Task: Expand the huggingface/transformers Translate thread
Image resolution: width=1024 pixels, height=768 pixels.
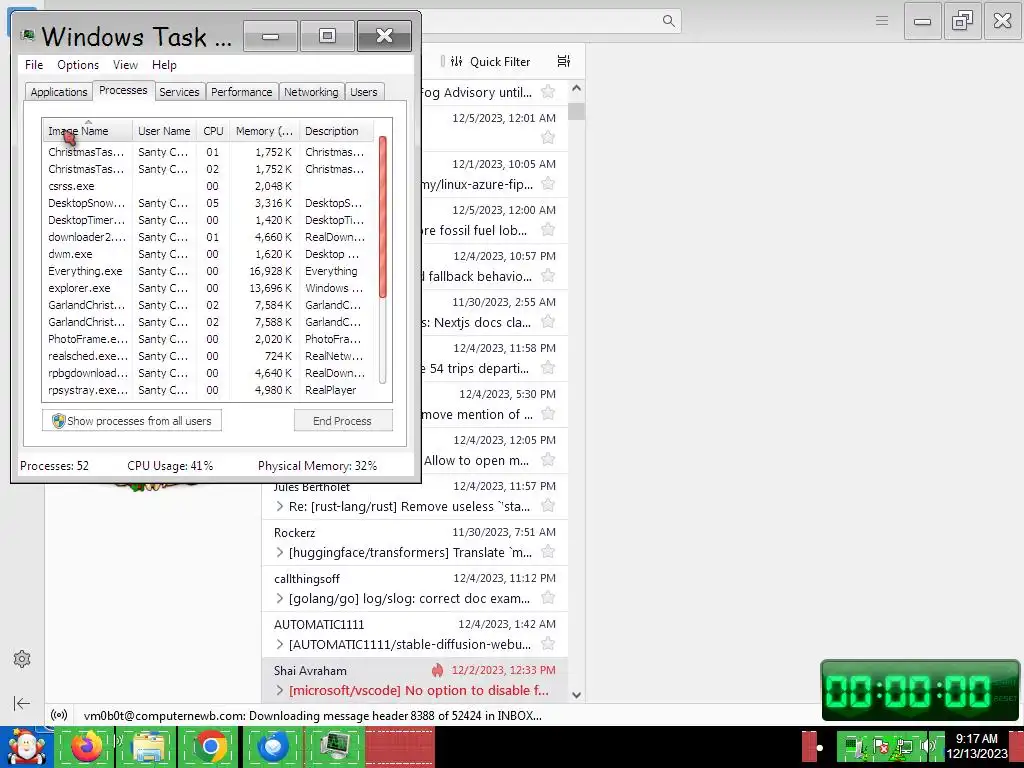Action: (x=280, y=552)
